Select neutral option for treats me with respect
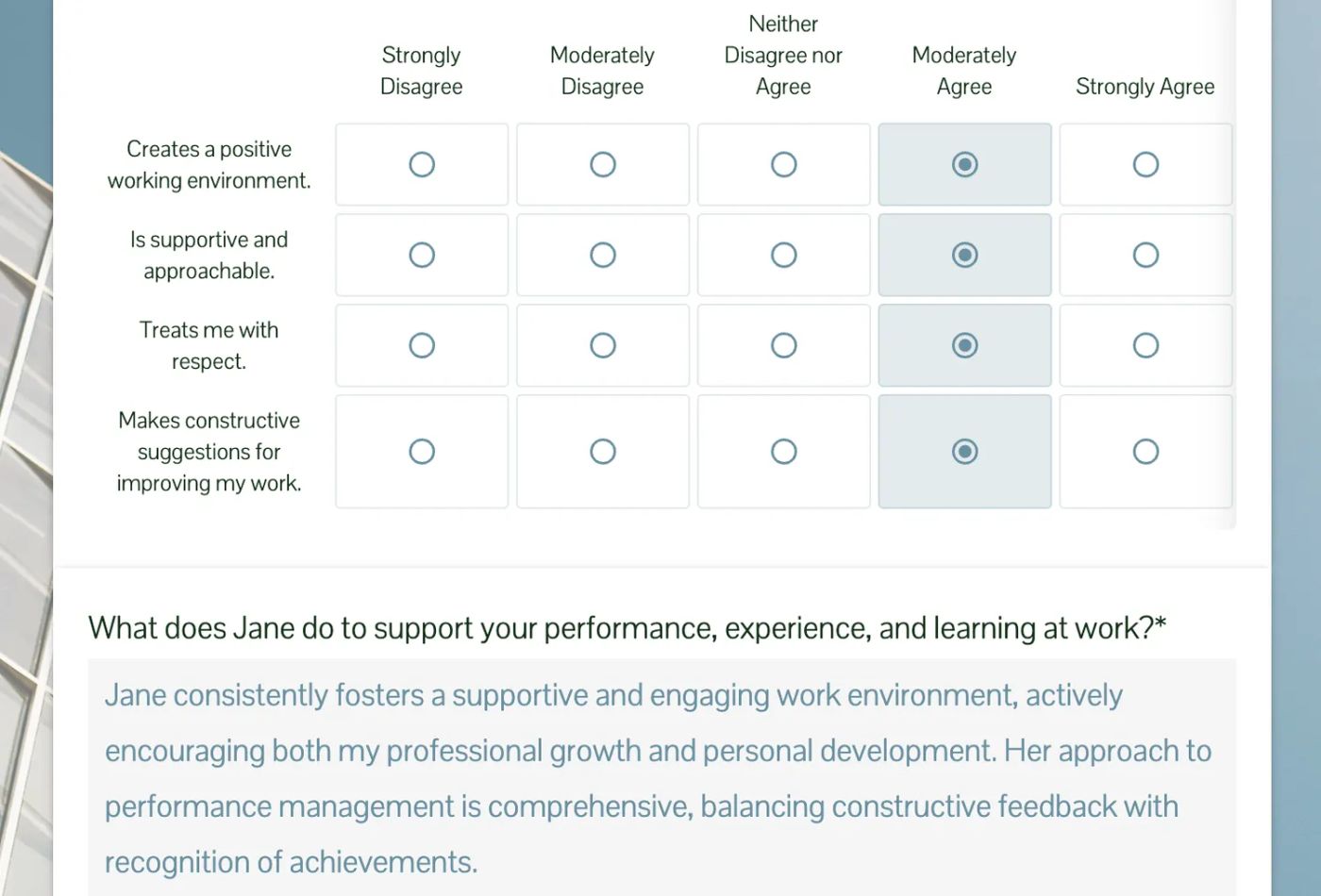The width and height of the screenshot is (1321, 896). (784, 346)
